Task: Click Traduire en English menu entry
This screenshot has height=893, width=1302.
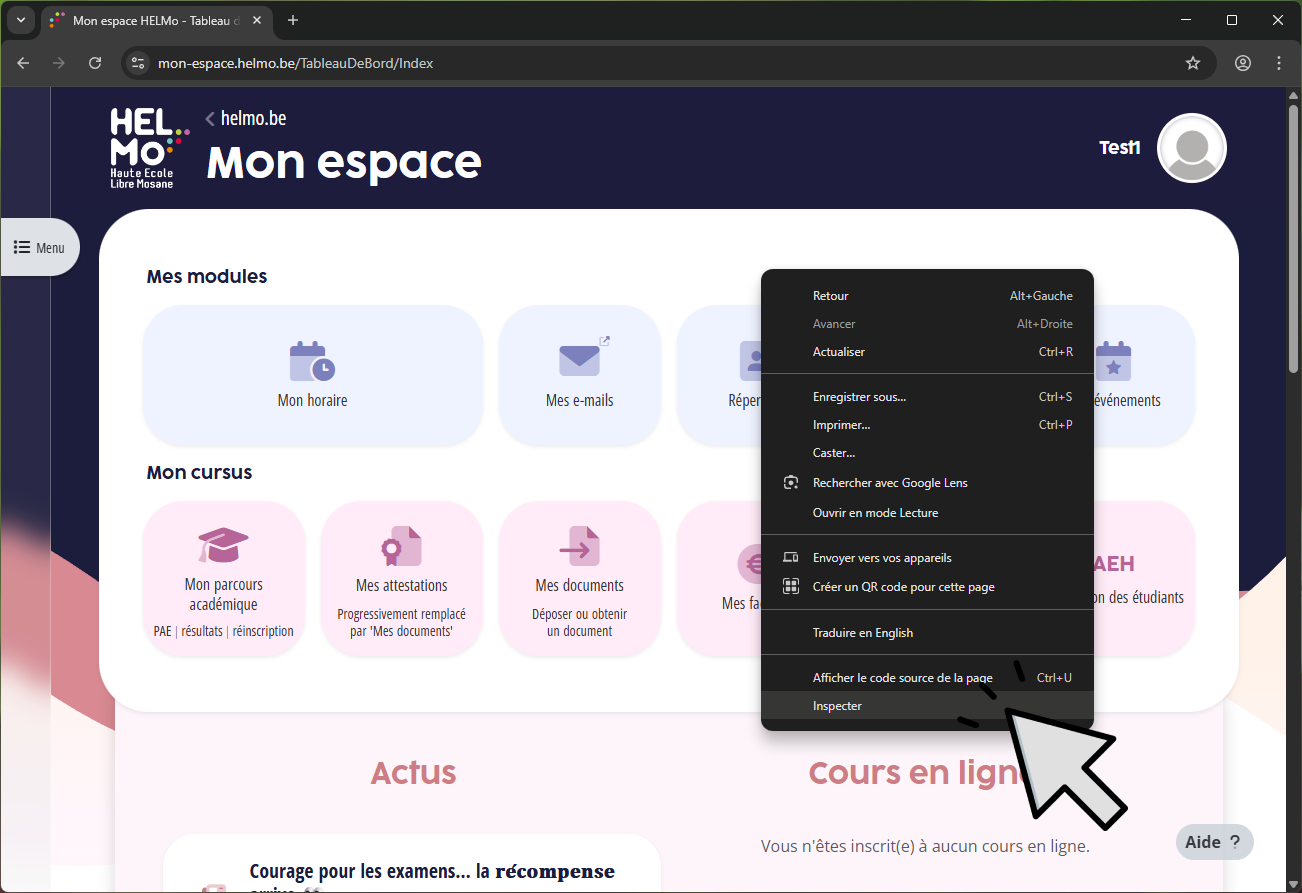Action: [862, 633]
